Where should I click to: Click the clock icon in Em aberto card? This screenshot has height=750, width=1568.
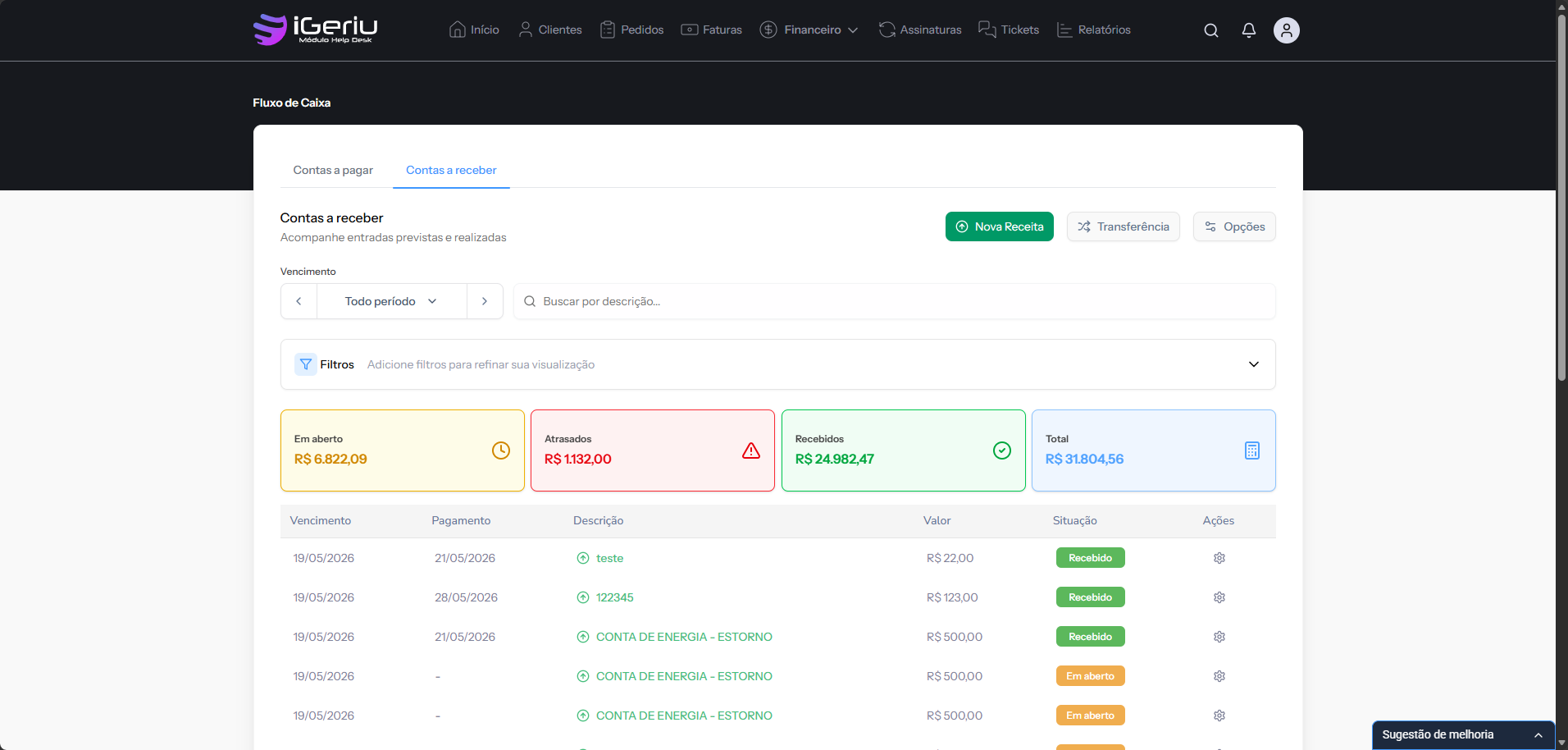point(501,450)
